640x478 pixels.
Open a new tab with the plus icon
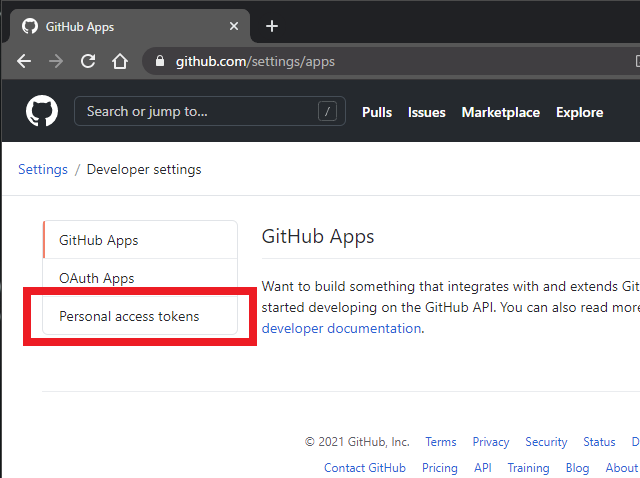coord(272,27)
